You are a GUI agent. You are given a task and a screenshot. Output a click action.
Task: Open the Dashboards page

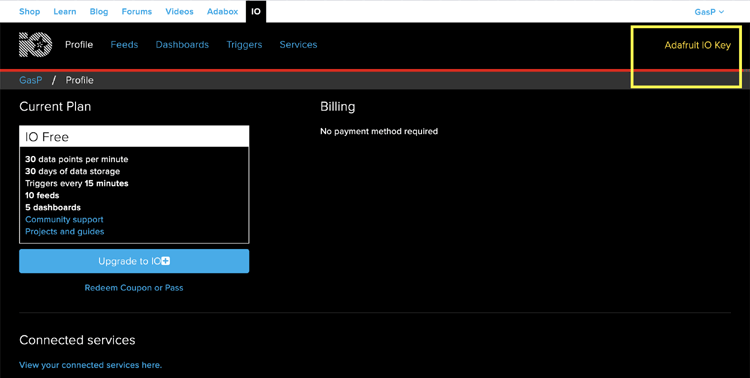(182, 44)
